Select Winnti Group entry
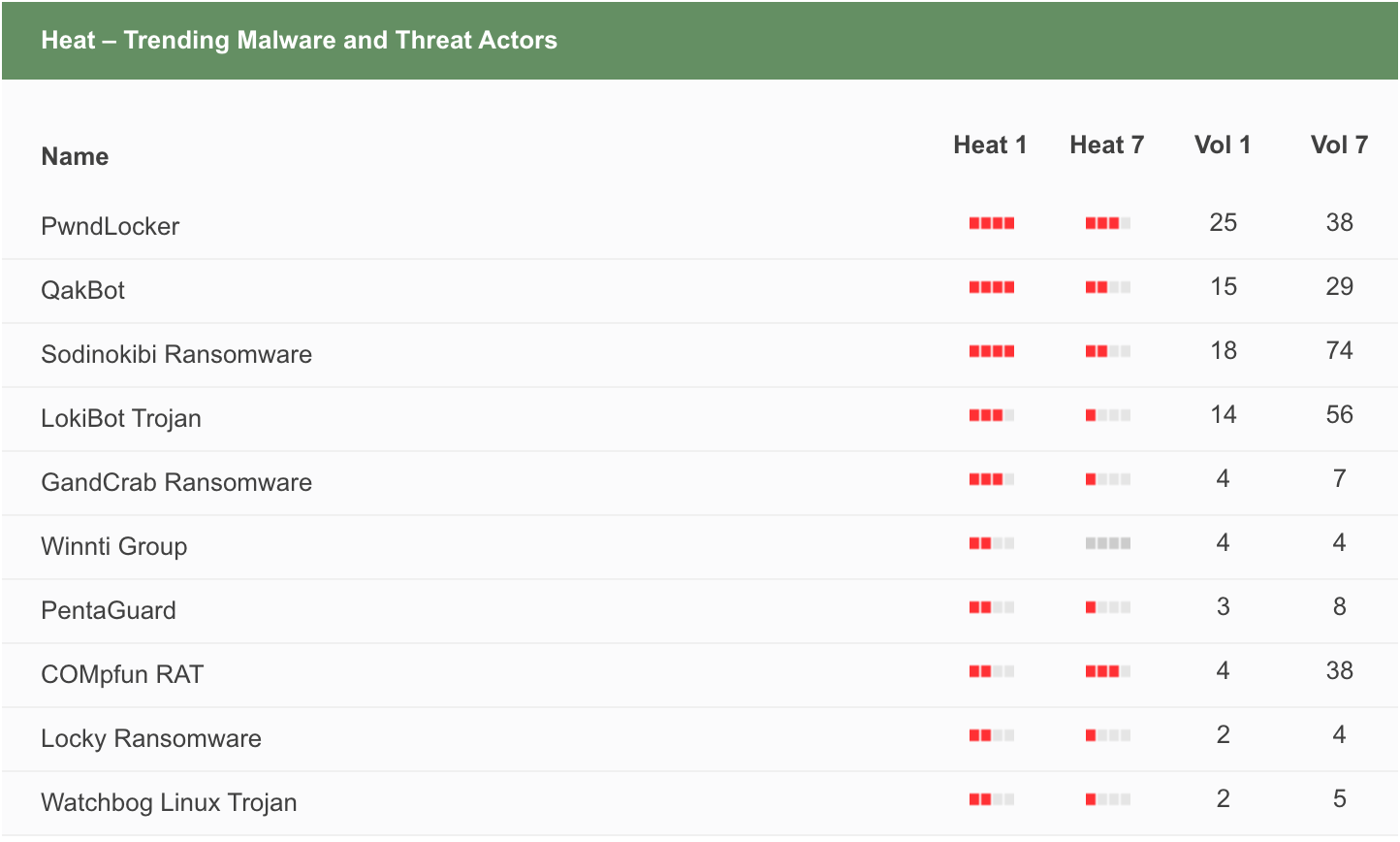 114,546
